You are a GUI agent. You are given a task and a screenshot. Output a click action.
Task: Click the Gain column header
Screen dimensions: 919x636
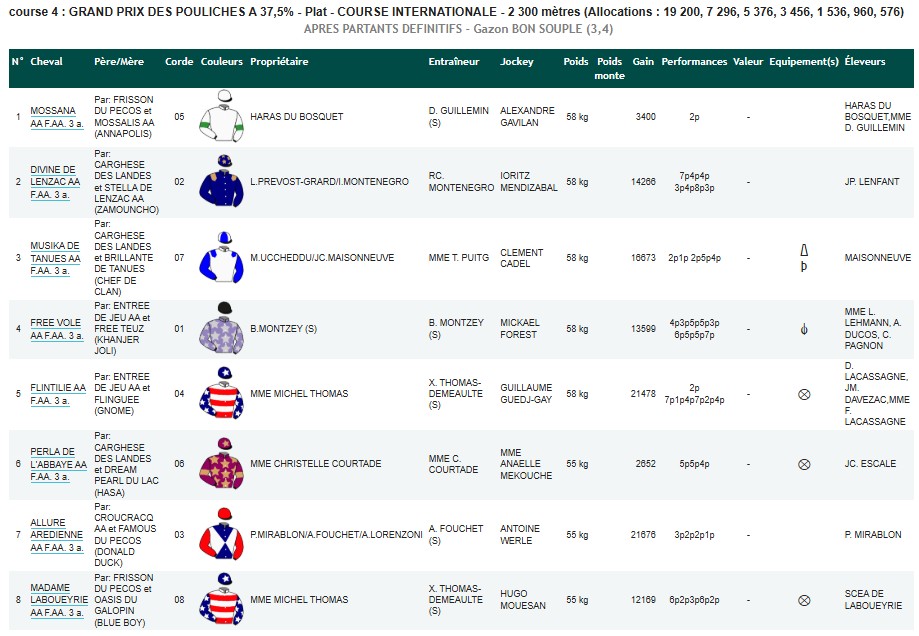coord(643,62)
